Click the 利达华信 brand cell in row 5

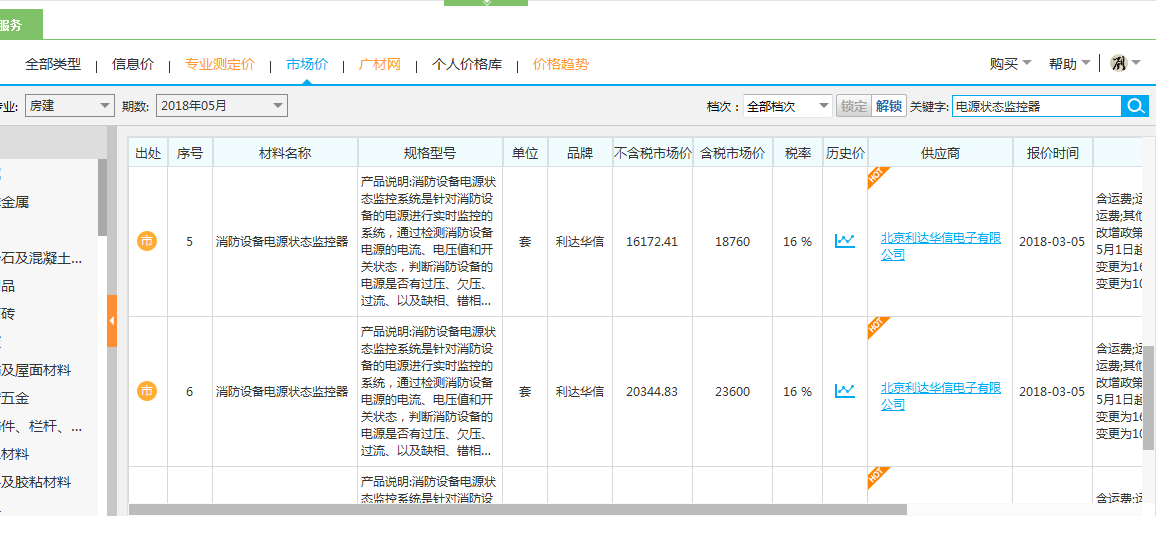(580, 242)
